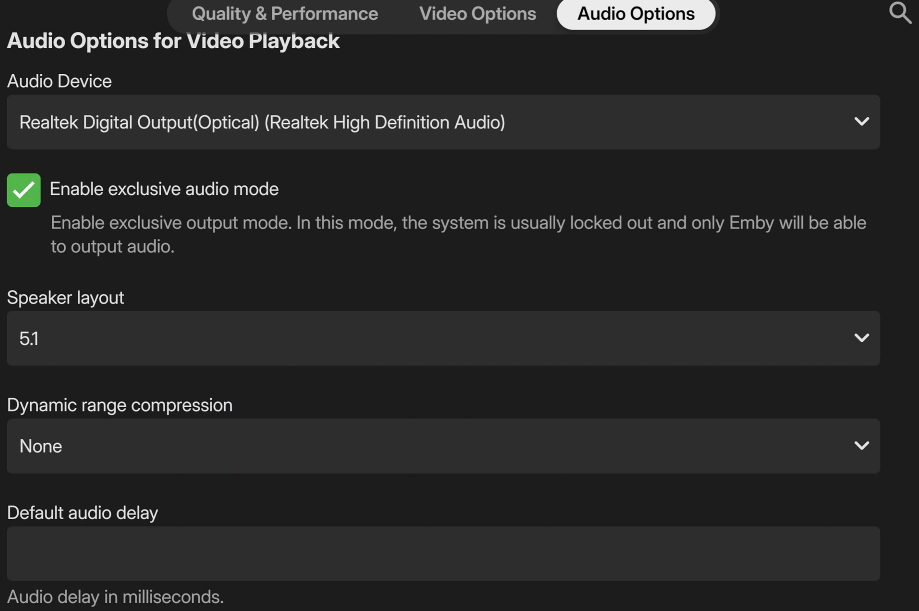
Task: Click the Audio Device chevron arrow
Action: [861, 122]
